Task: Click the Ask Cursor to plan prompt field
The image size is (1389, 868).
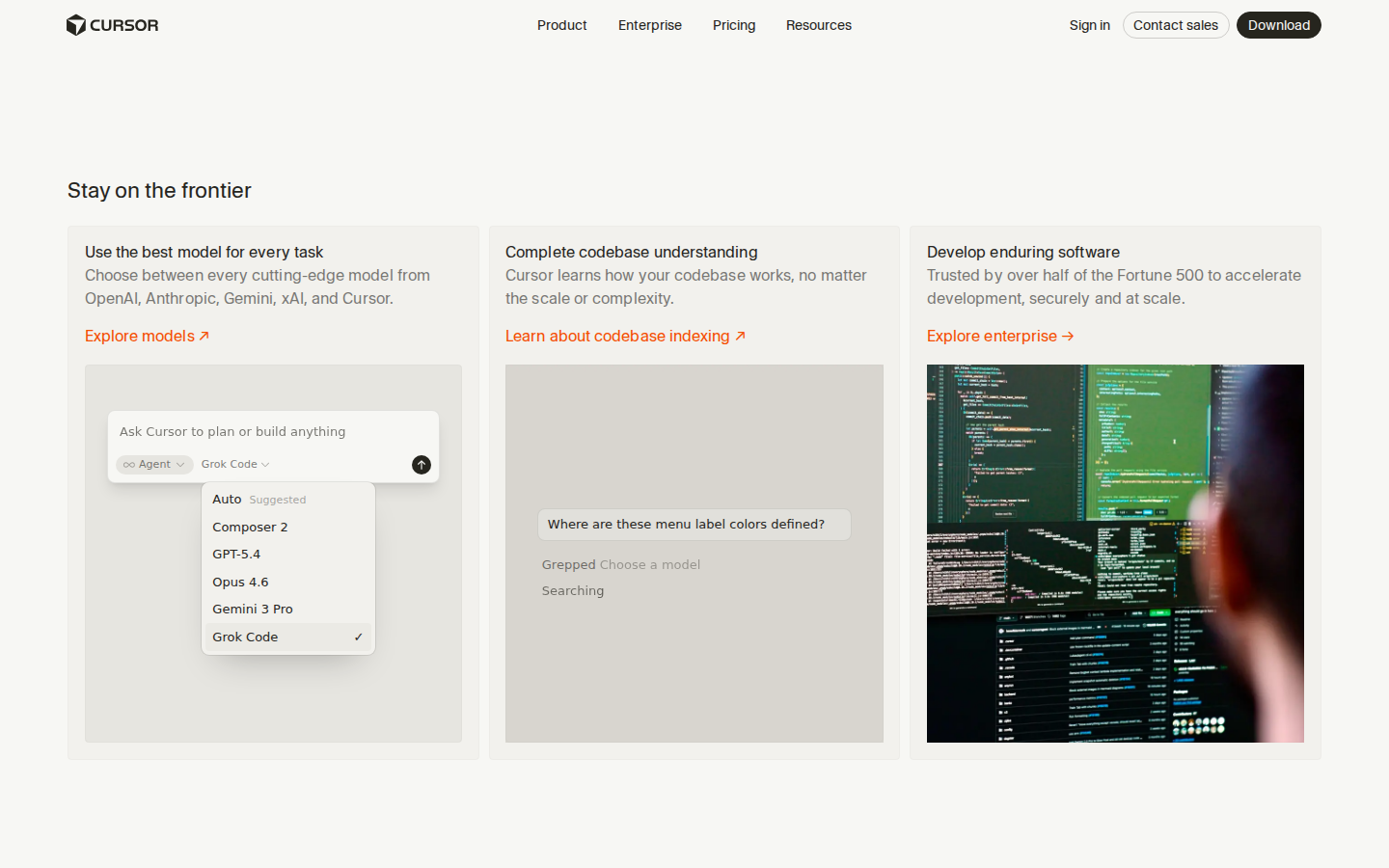Action: tap(232, 431)
